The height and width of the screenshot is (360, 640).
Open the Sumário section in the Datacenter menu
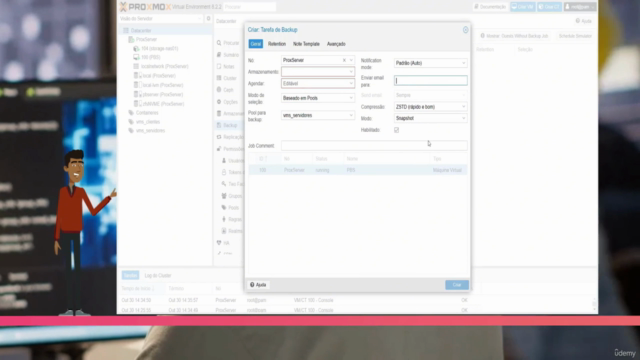pos(231,55)
